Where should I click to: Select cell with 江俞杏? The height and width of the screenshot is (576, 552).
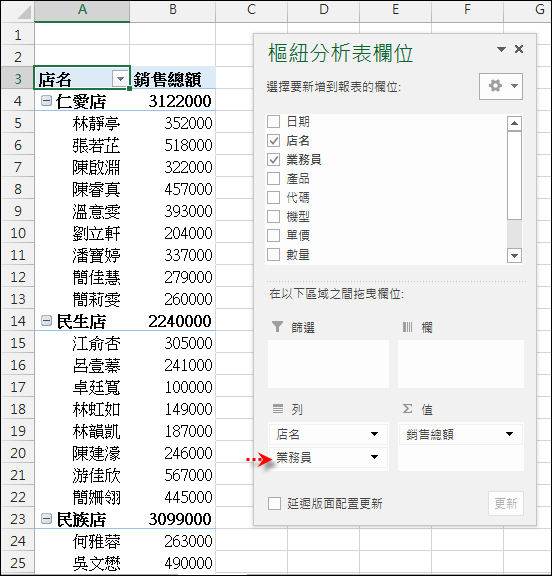click(x=82, y=343)
